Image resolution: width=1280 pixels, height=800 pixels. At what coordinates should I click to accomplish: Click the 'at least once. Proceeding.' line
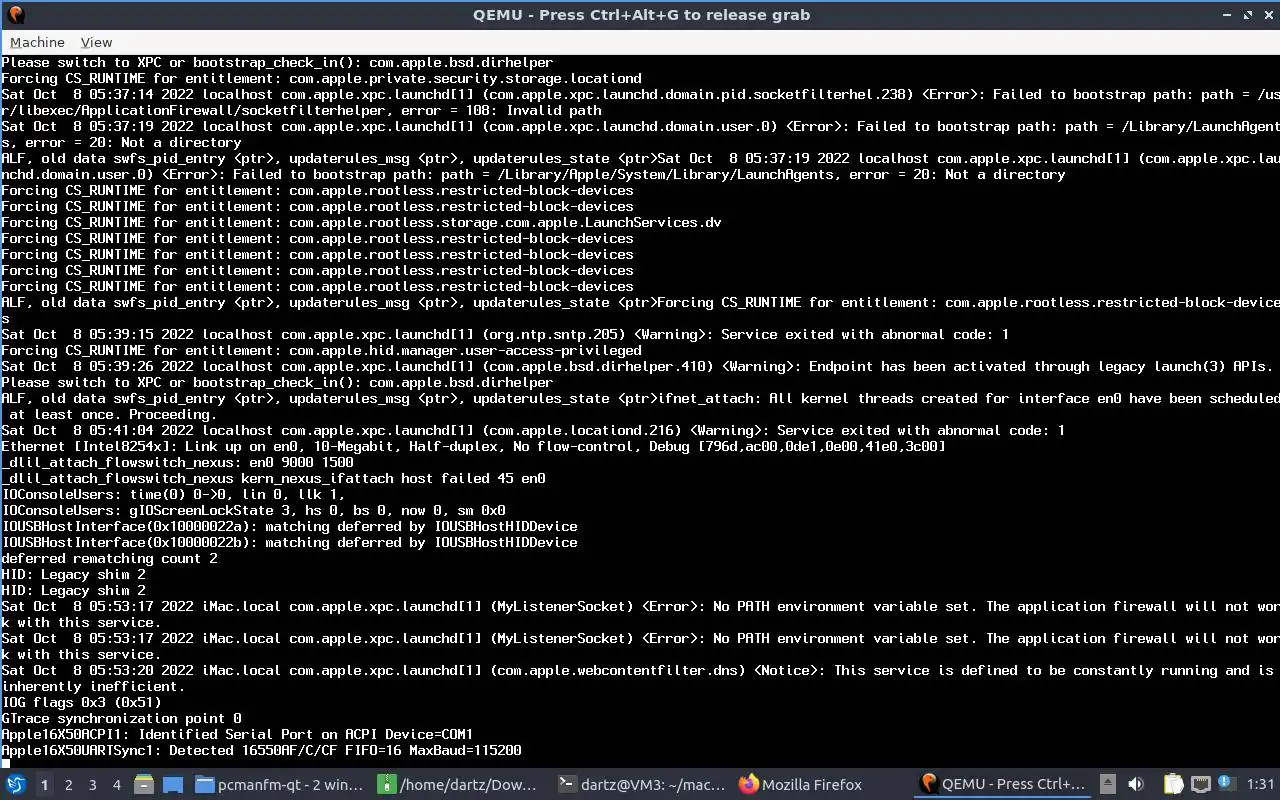tap(112, 414)
